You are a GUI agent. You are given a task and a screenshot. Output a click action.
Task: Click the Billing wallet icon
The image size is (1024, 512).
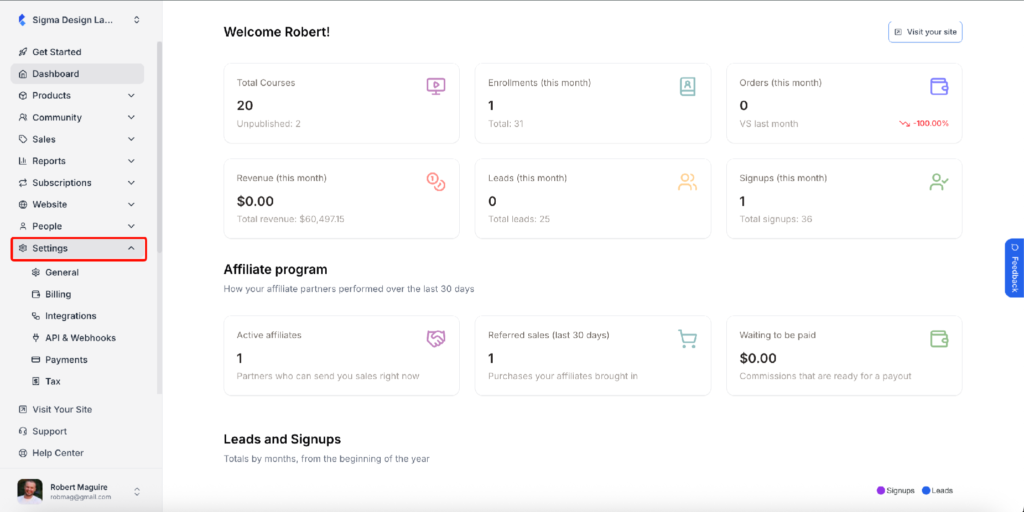[36, 295]
